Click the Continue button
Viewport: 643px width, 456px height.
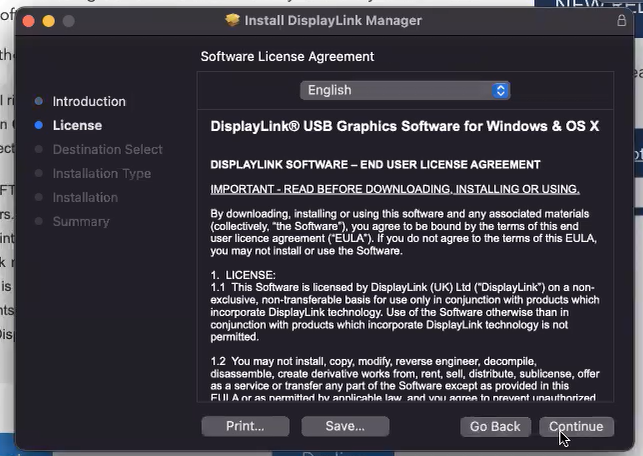pos(576,426)
